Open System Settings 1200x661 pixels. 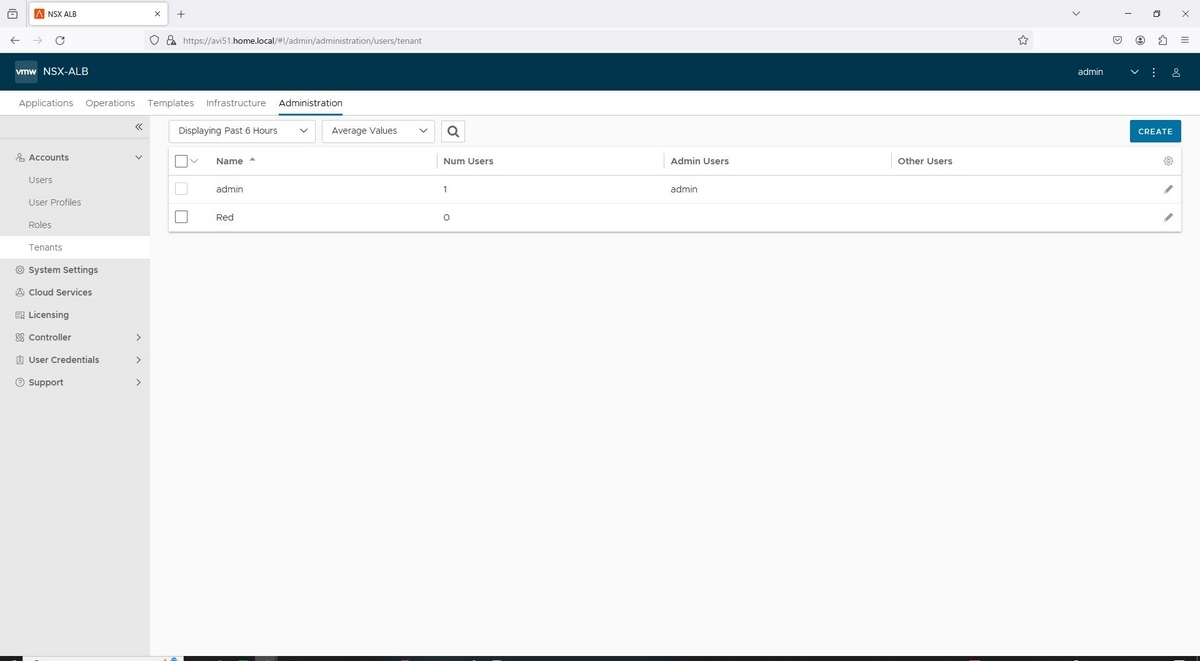tap(63, 270)
